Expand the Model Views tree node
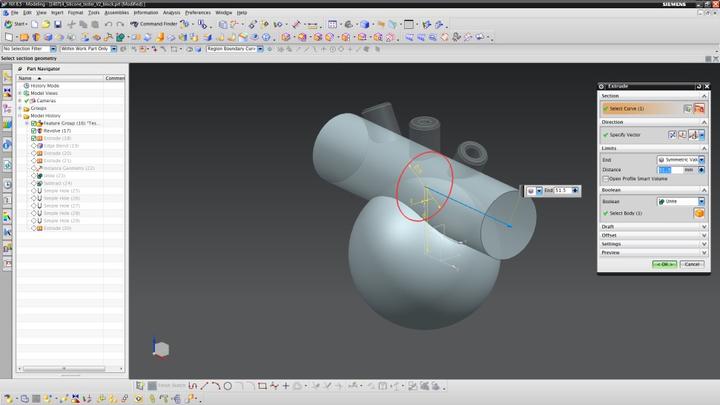 click(20, 93)
